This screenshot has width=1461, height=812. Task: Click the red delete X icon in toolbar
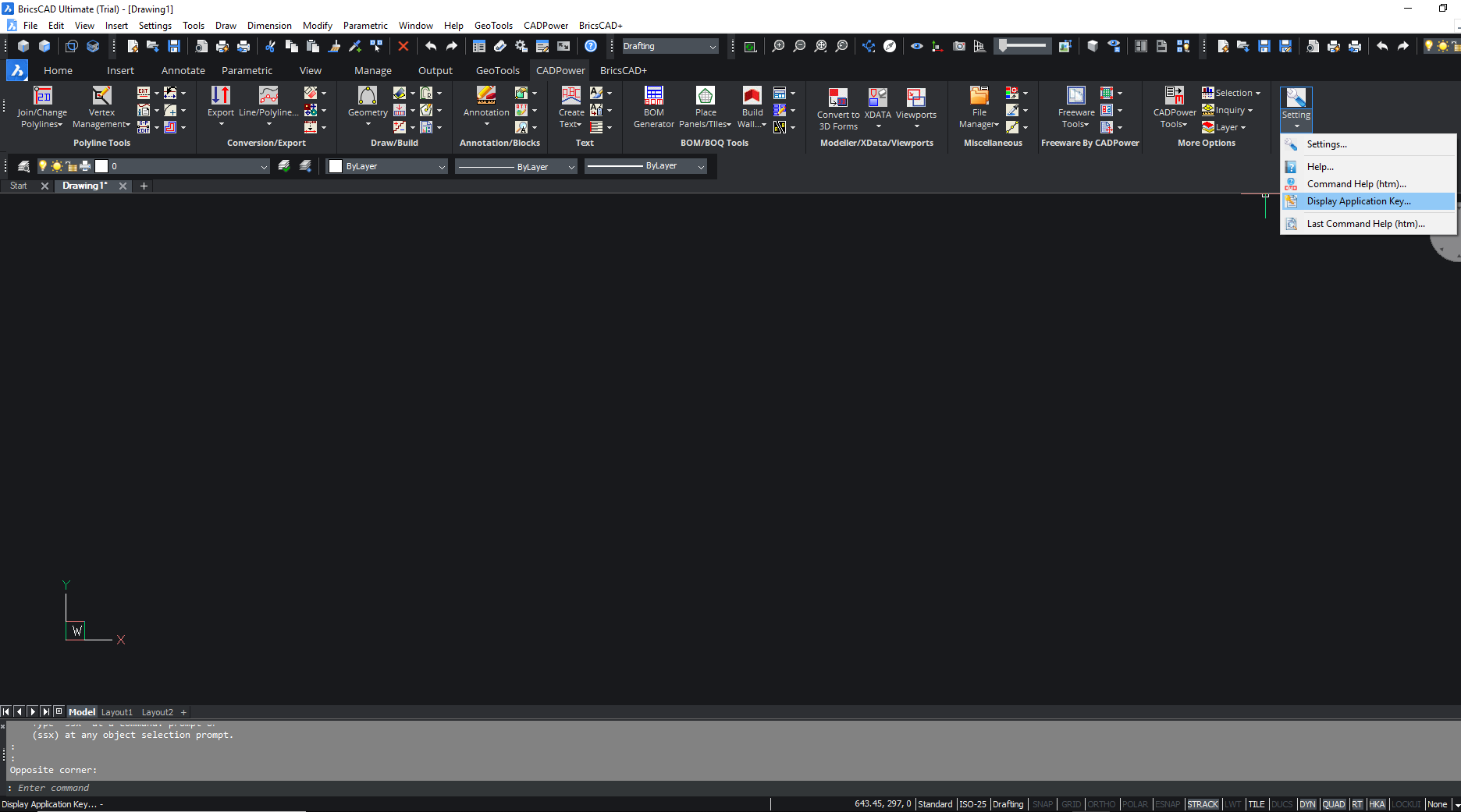click(x=403, y=46)
